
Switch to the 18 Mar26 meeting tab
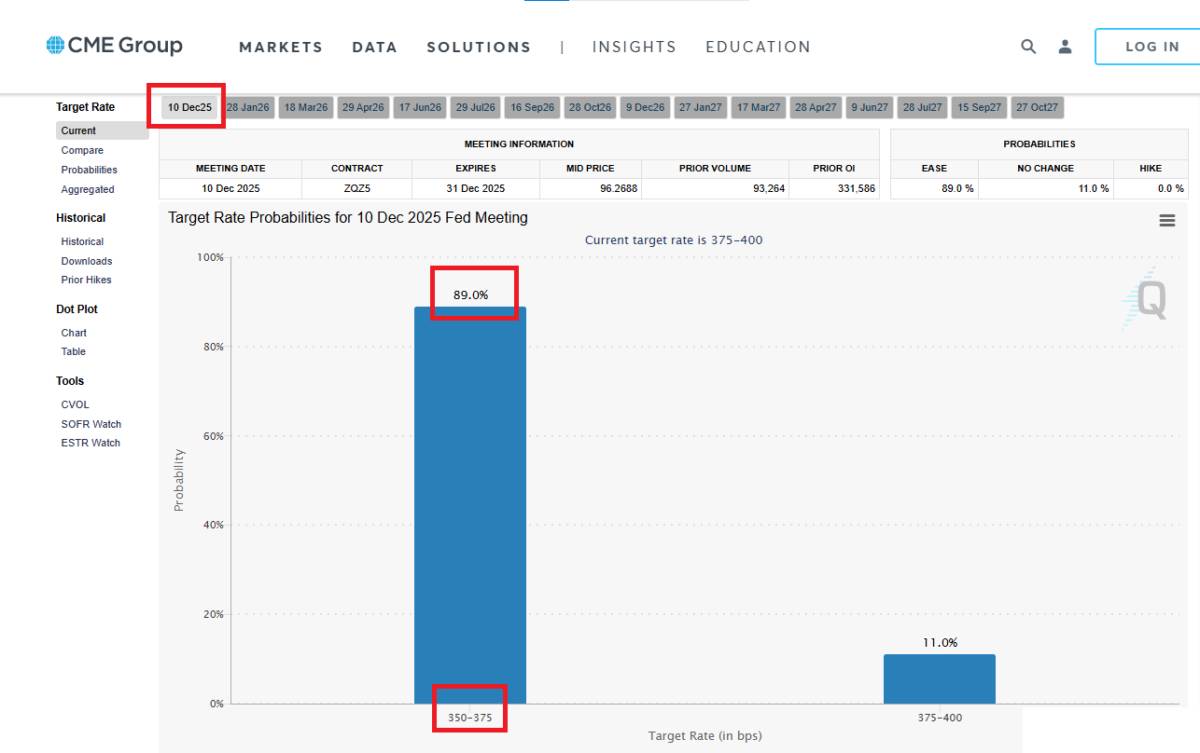coord(306,108)
